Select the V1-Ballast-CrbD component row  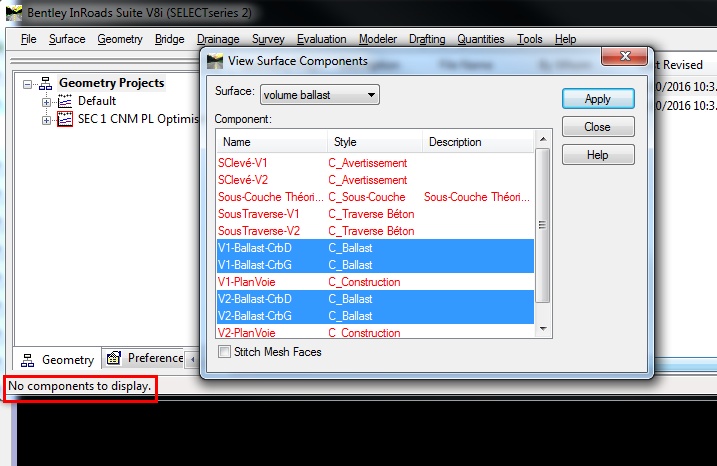[x=375, y=248]
